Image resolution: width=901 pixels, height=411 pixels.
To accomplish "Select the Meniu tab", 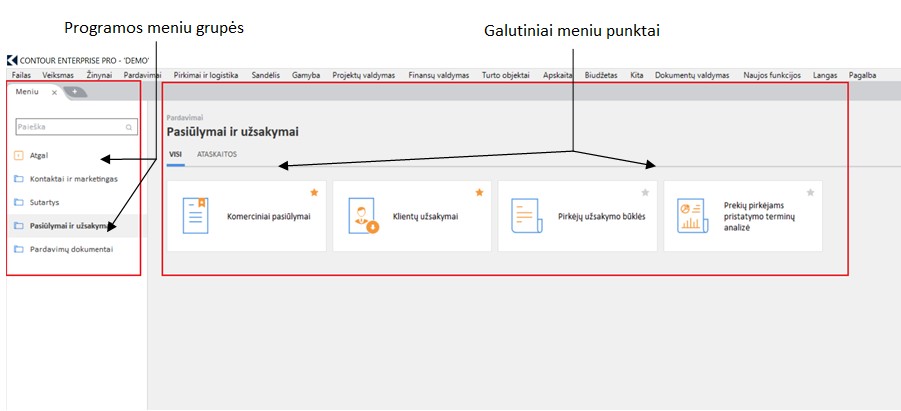I will 28,92.
